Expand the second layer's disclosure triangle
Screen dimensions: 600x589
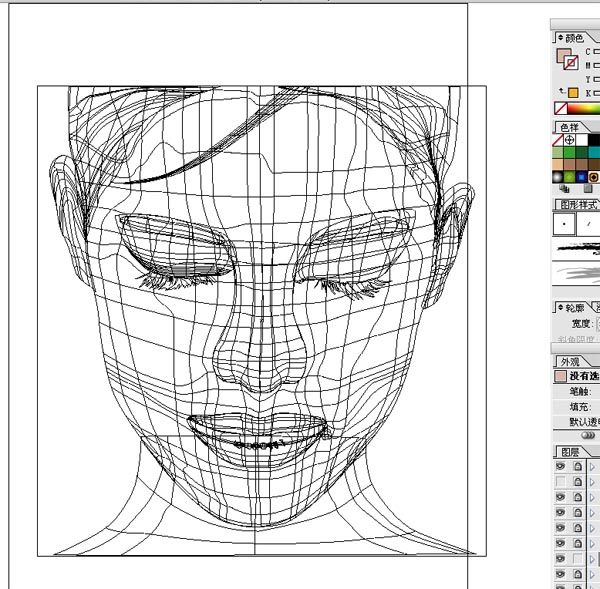[593, 482]
